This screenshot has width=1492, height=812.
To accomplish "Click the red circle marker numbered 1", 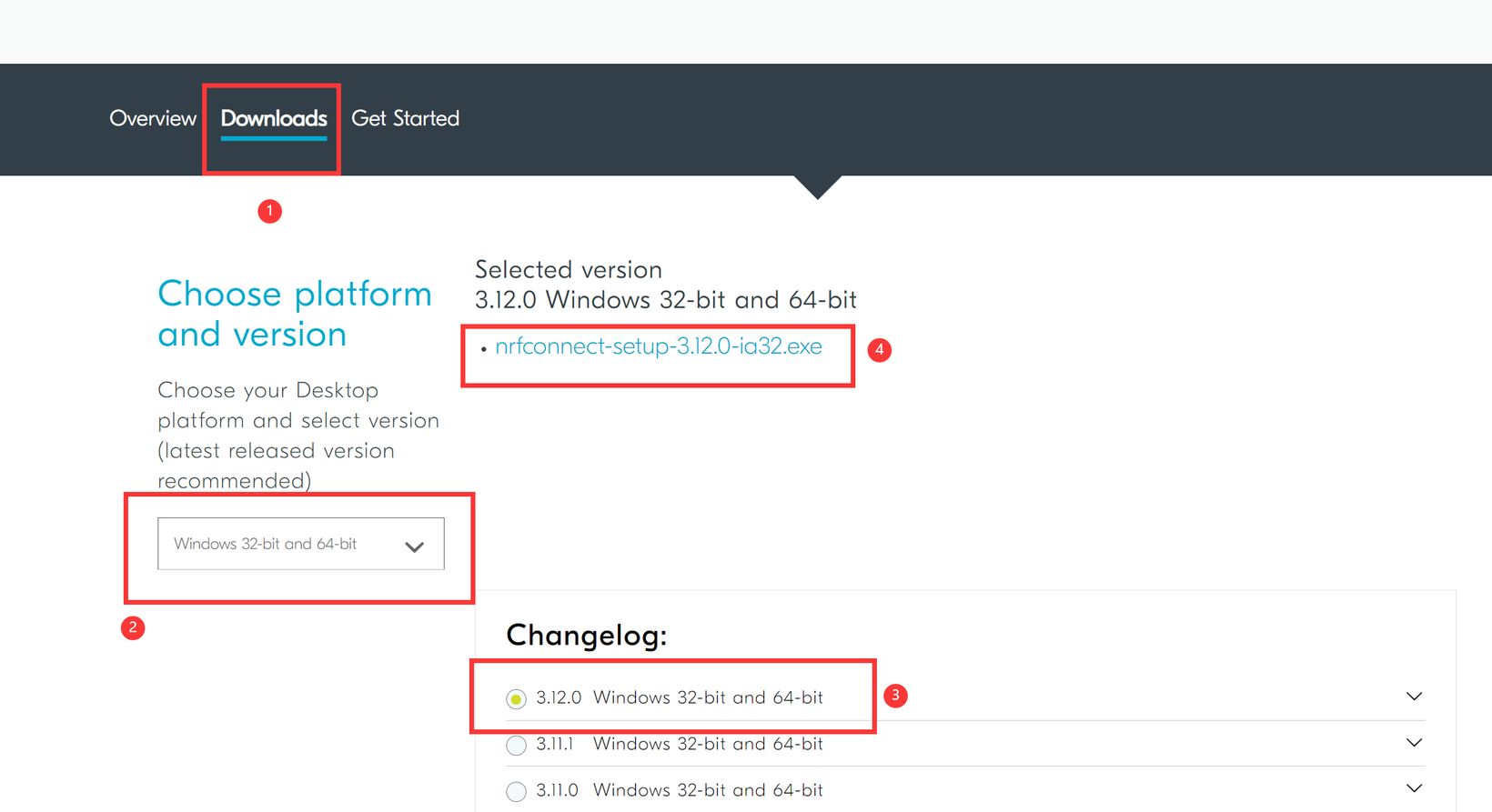I will (269, 211).
